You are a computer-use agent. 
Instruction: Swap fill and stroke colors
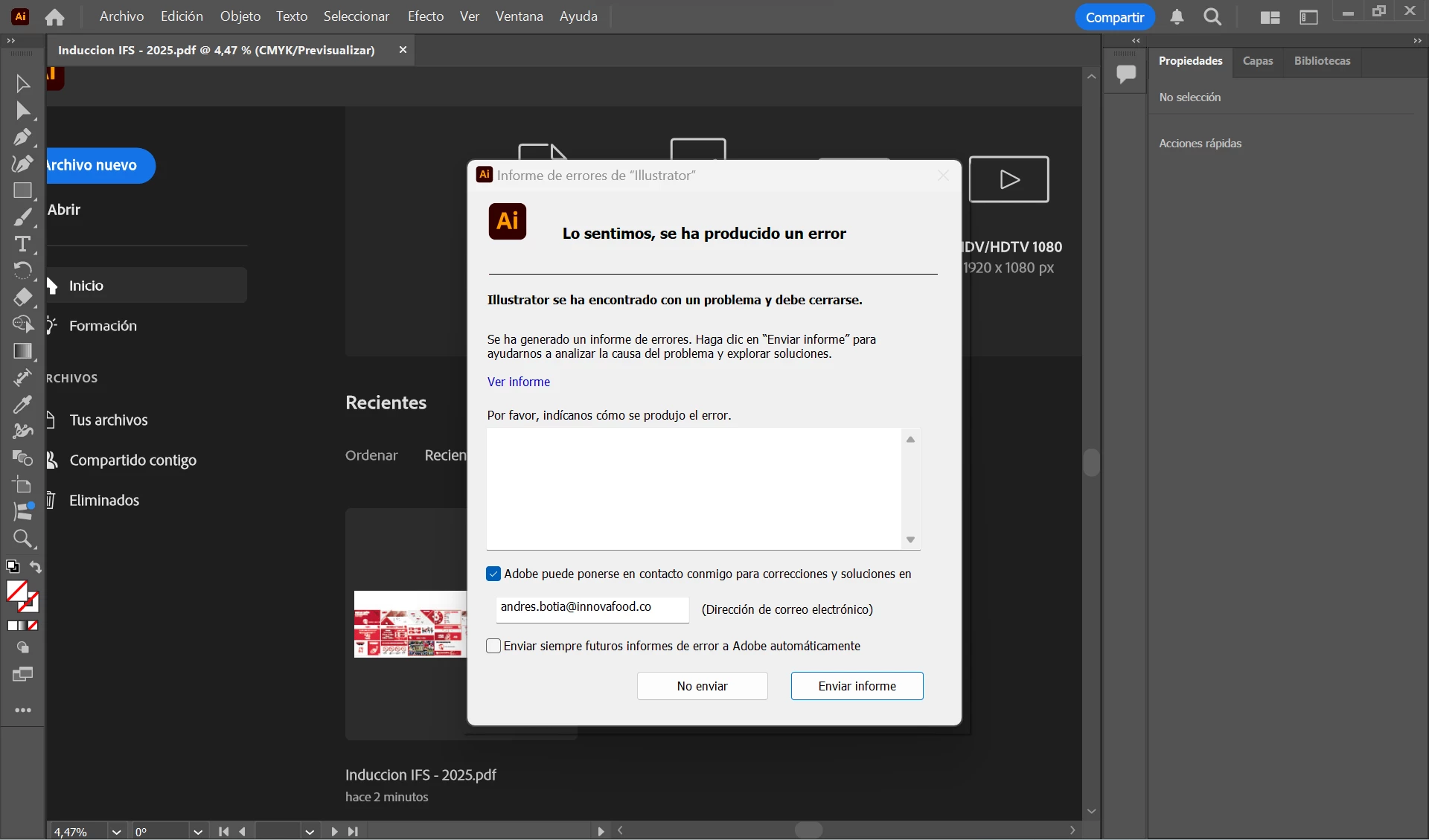pos(36,568)
